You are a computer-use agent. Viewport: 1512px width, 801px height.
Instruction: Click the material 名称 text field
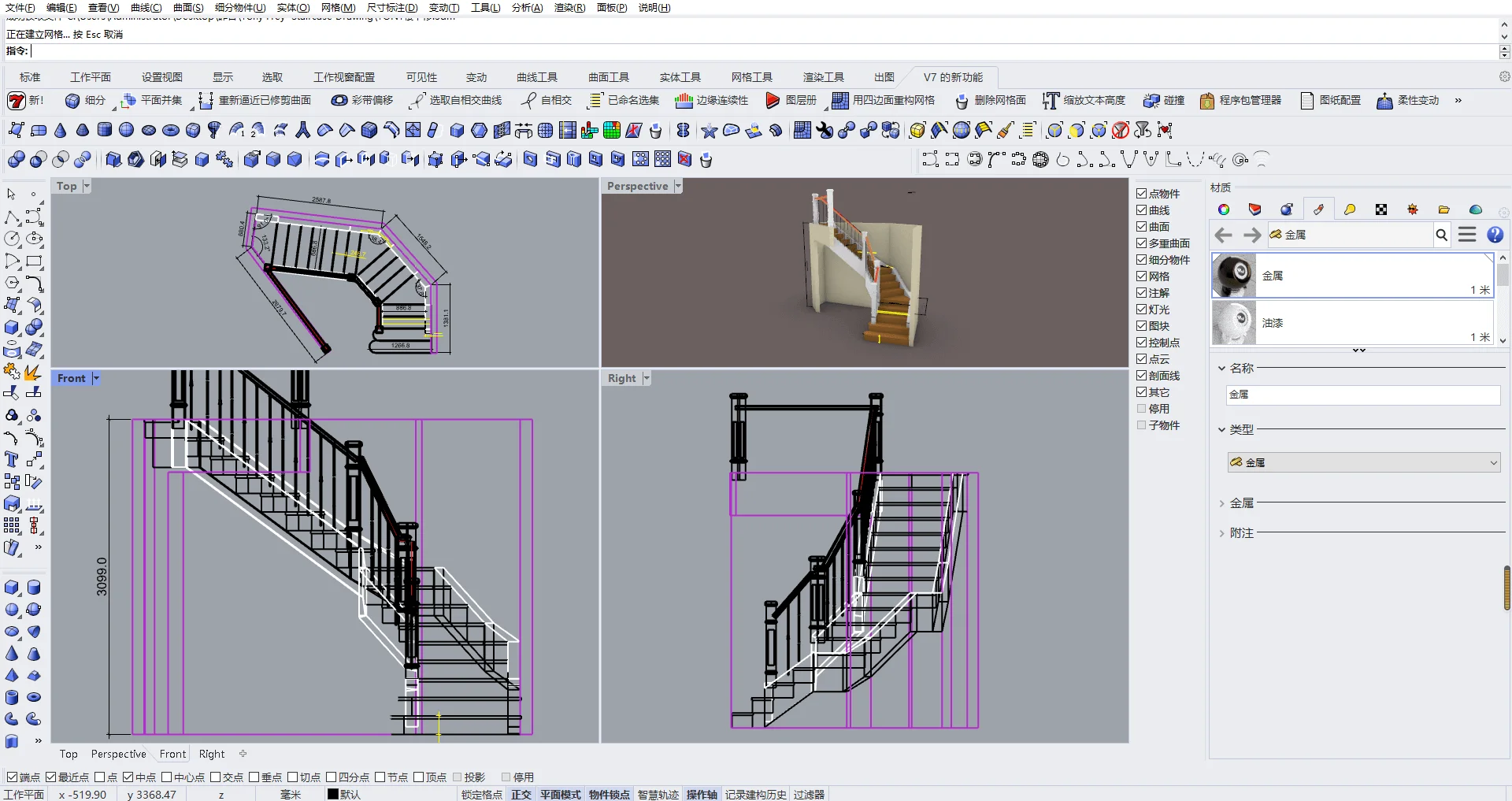[1362, 395]
